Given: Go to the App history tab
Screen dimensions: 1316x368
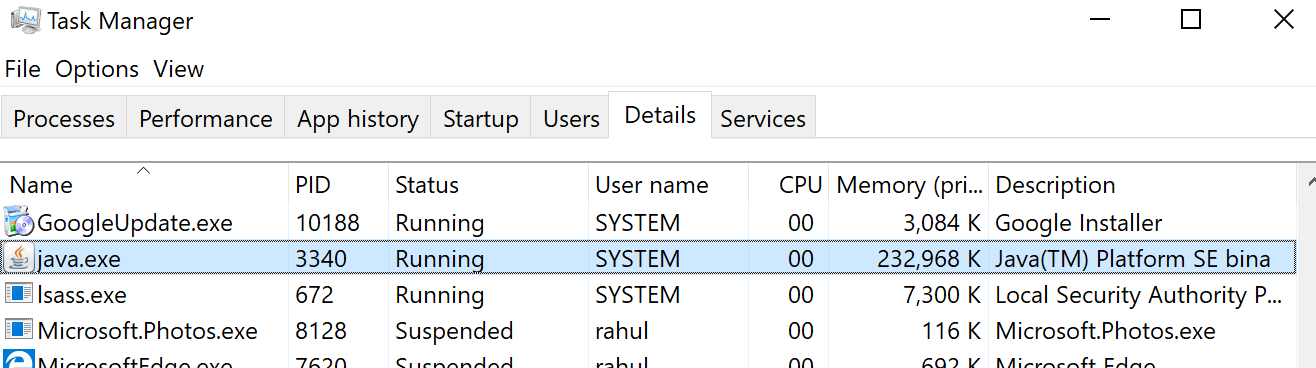Looking at the screenshot, I should (358, 119).
